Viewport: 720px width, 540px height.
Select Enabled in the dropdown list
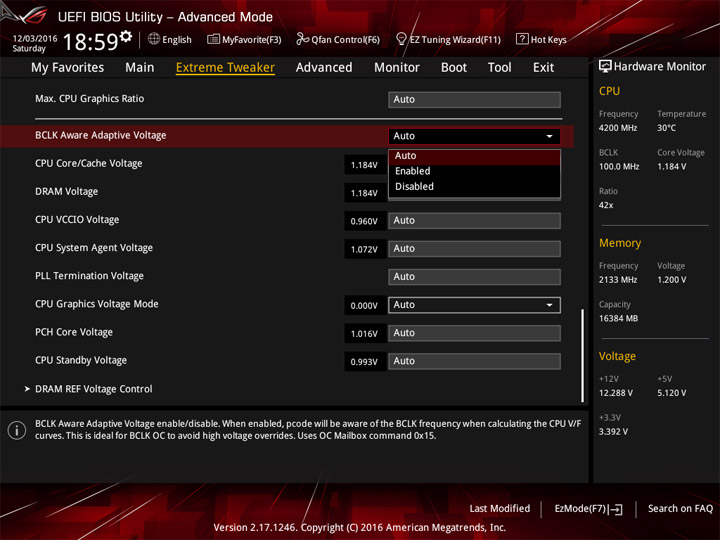(474, 171)
